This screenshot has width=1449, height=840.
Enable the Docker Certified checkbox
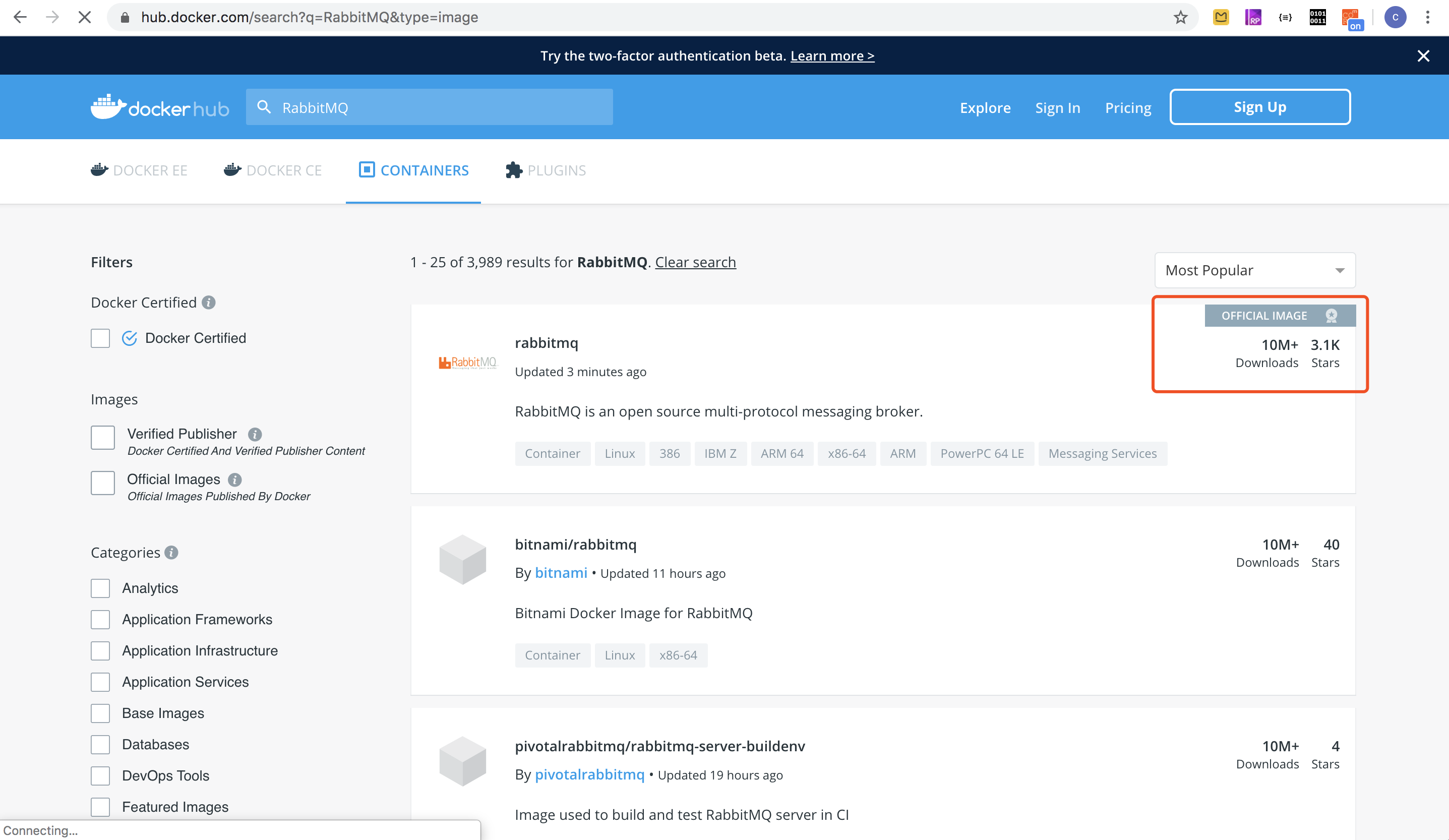click(x=101, y=338)
